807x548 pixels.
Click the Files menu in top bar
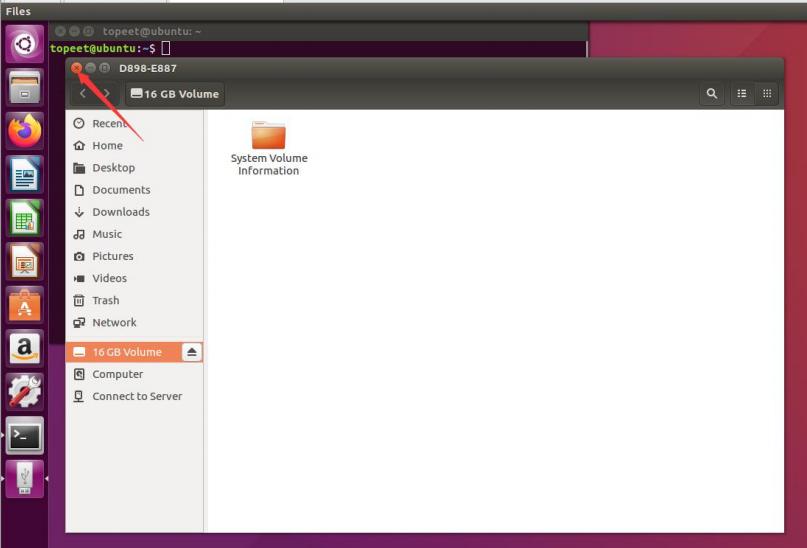pyautogui.click(x=18, y=11)
